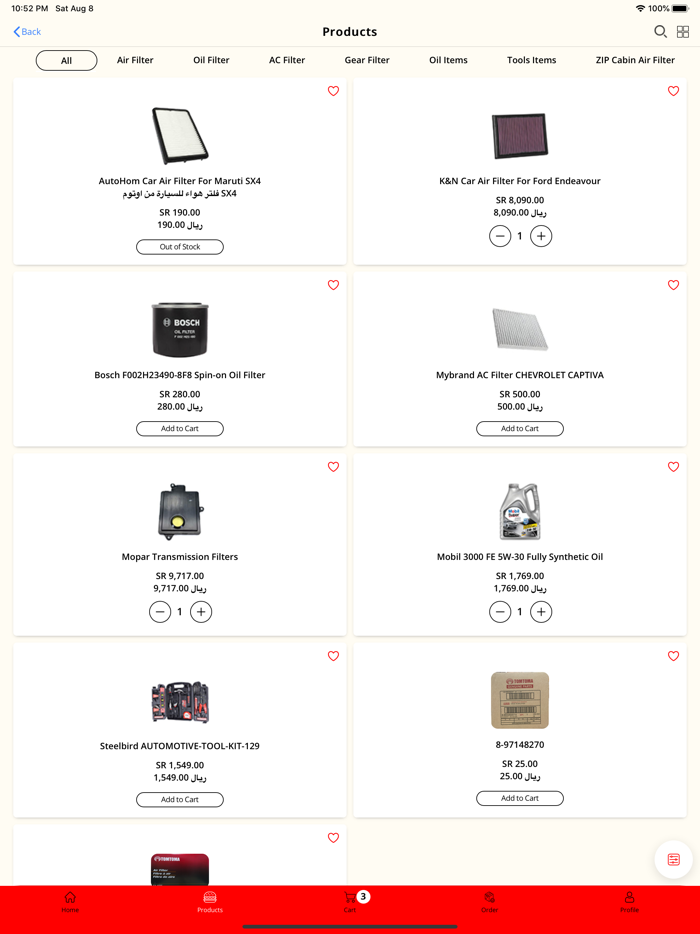
Task: Increase K&N Air Filter quantity
Action: (x=541, y=236)
